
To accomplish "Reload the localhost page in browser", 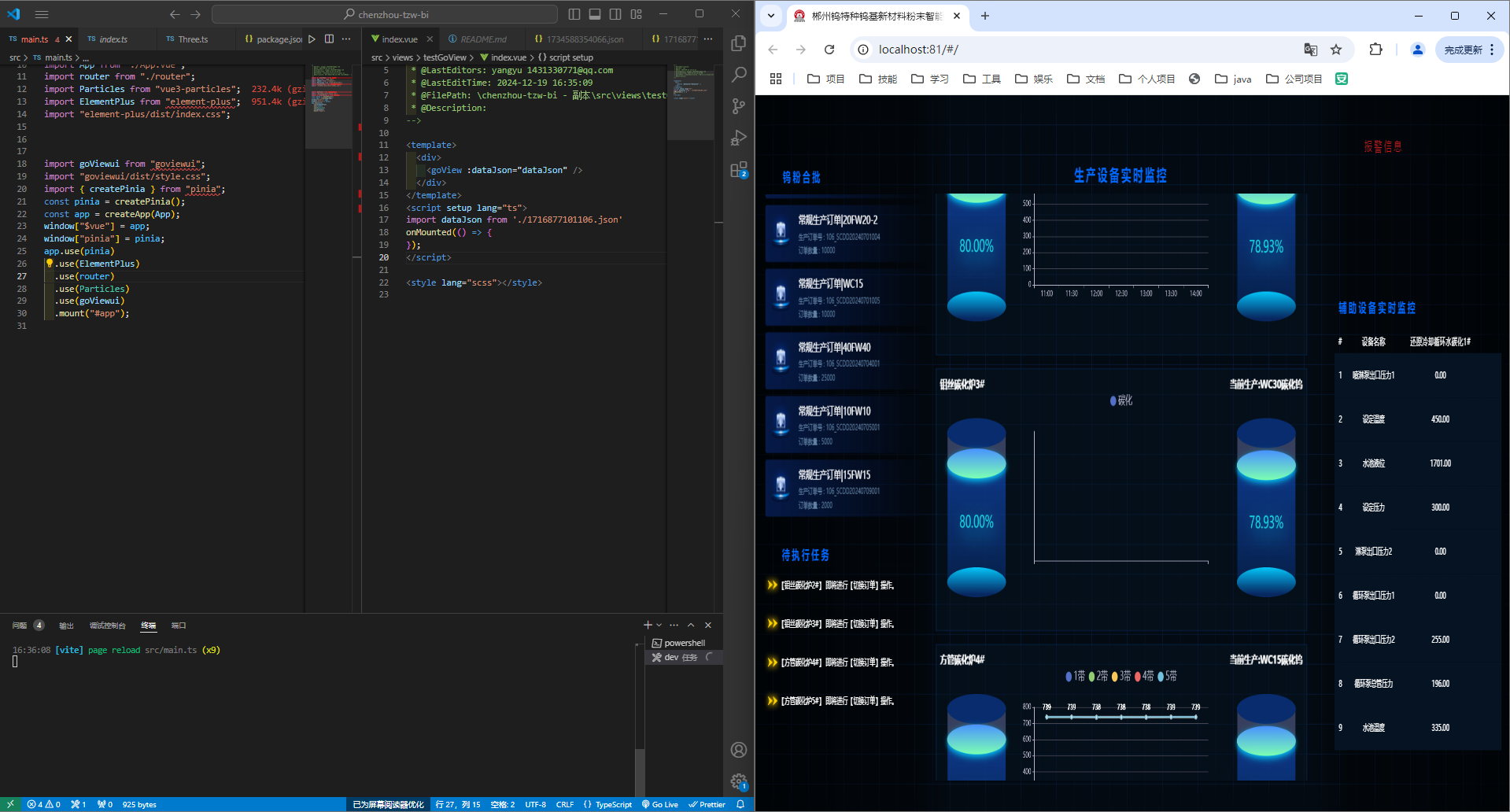I will [x=829, y=50].
